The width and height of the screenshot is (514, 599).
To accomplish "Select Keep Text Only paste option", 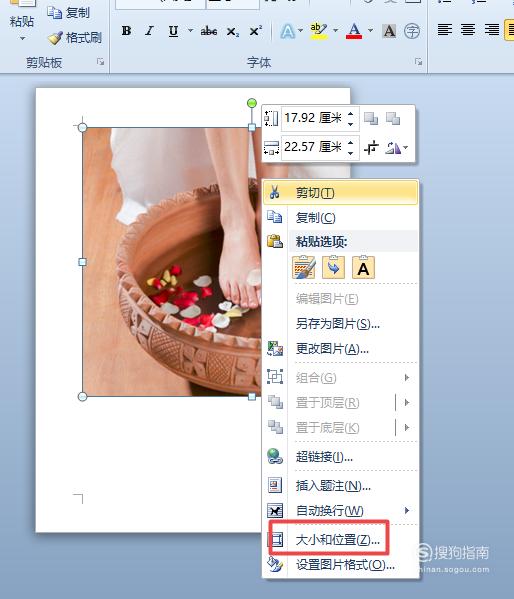I will [363, 267].
